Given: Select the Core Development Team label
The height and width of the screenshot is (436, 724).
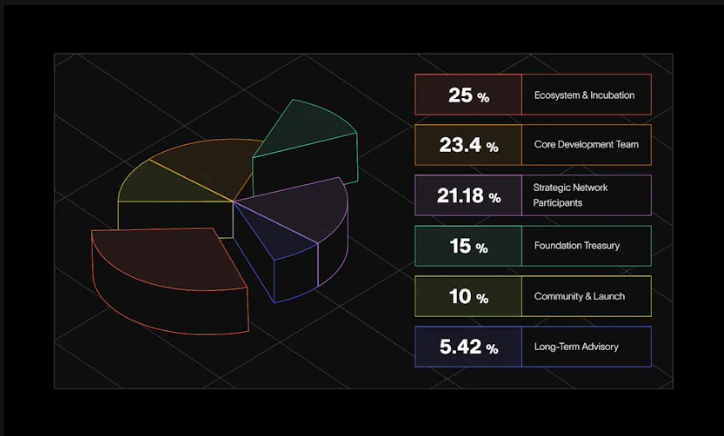Looking at the screenshot, I should pos(586,145).
